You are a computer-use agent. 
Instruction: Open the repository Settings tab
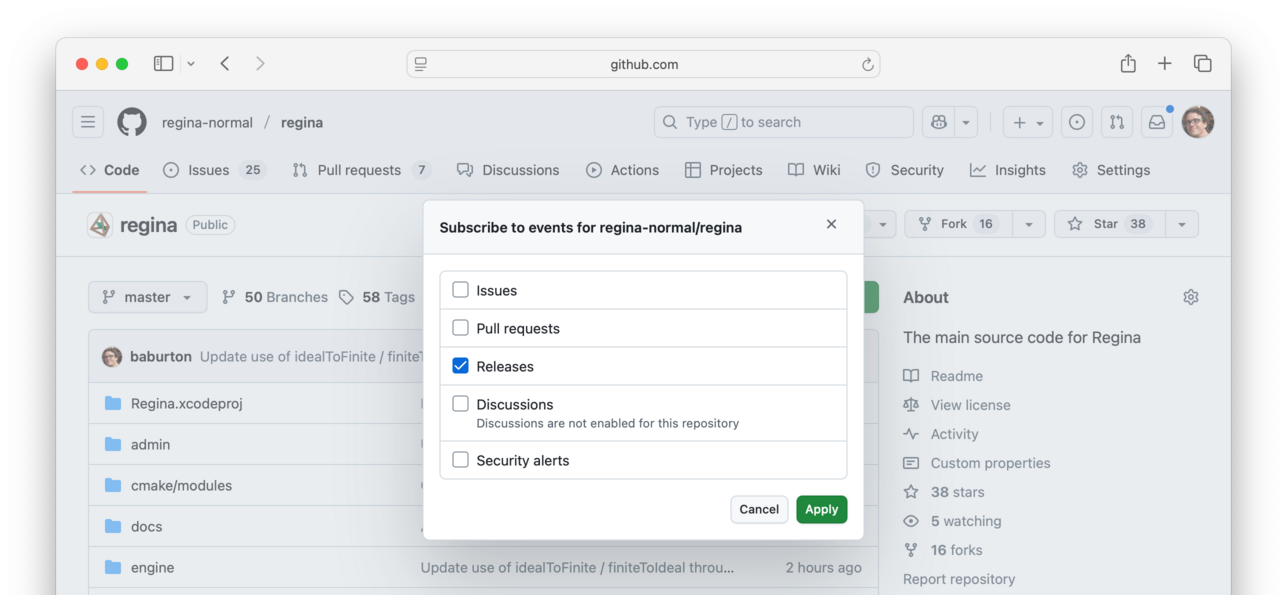(x=1111, y=170)
